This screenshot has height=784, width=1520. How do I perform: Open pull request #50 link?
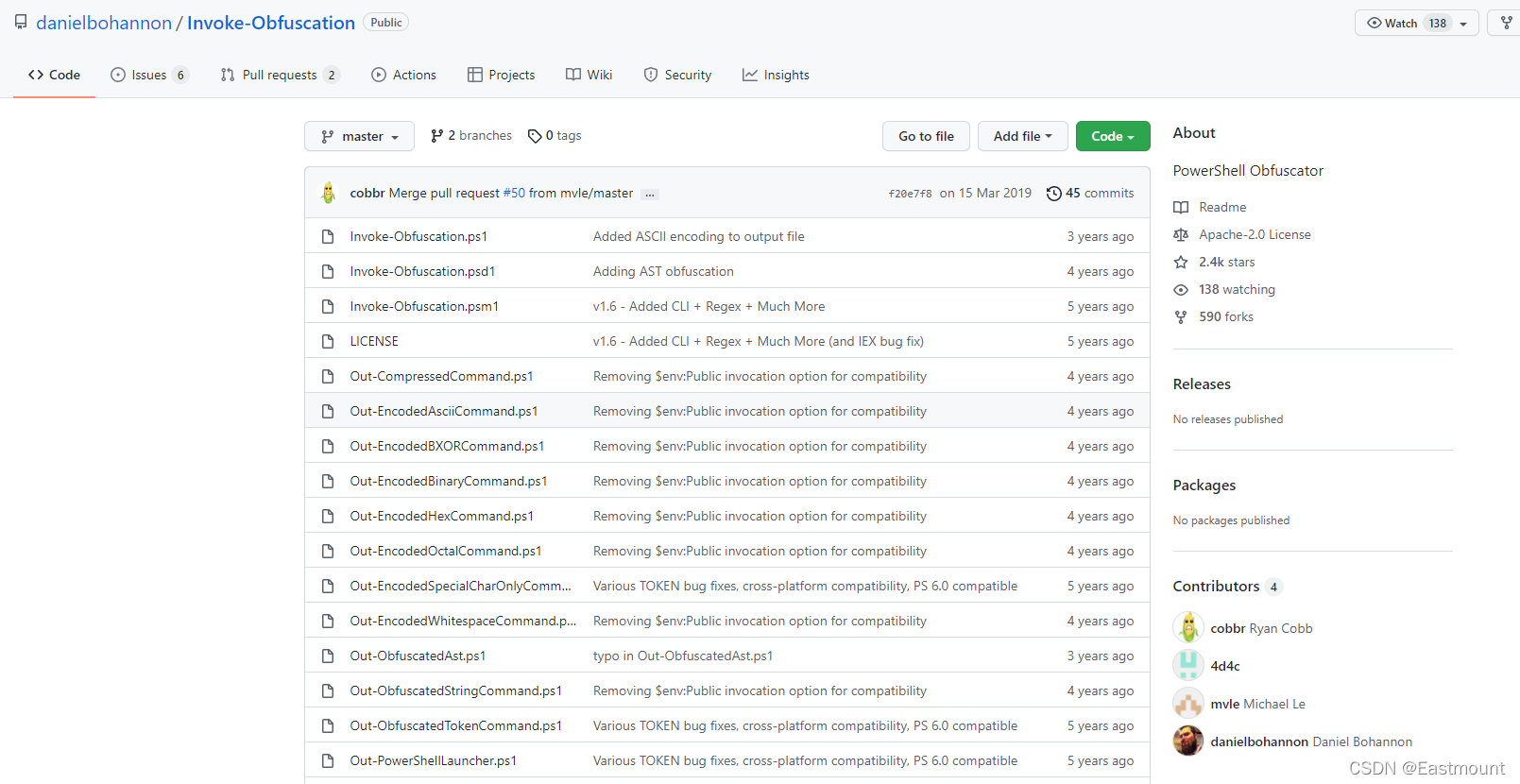click(x=514, y=193)
